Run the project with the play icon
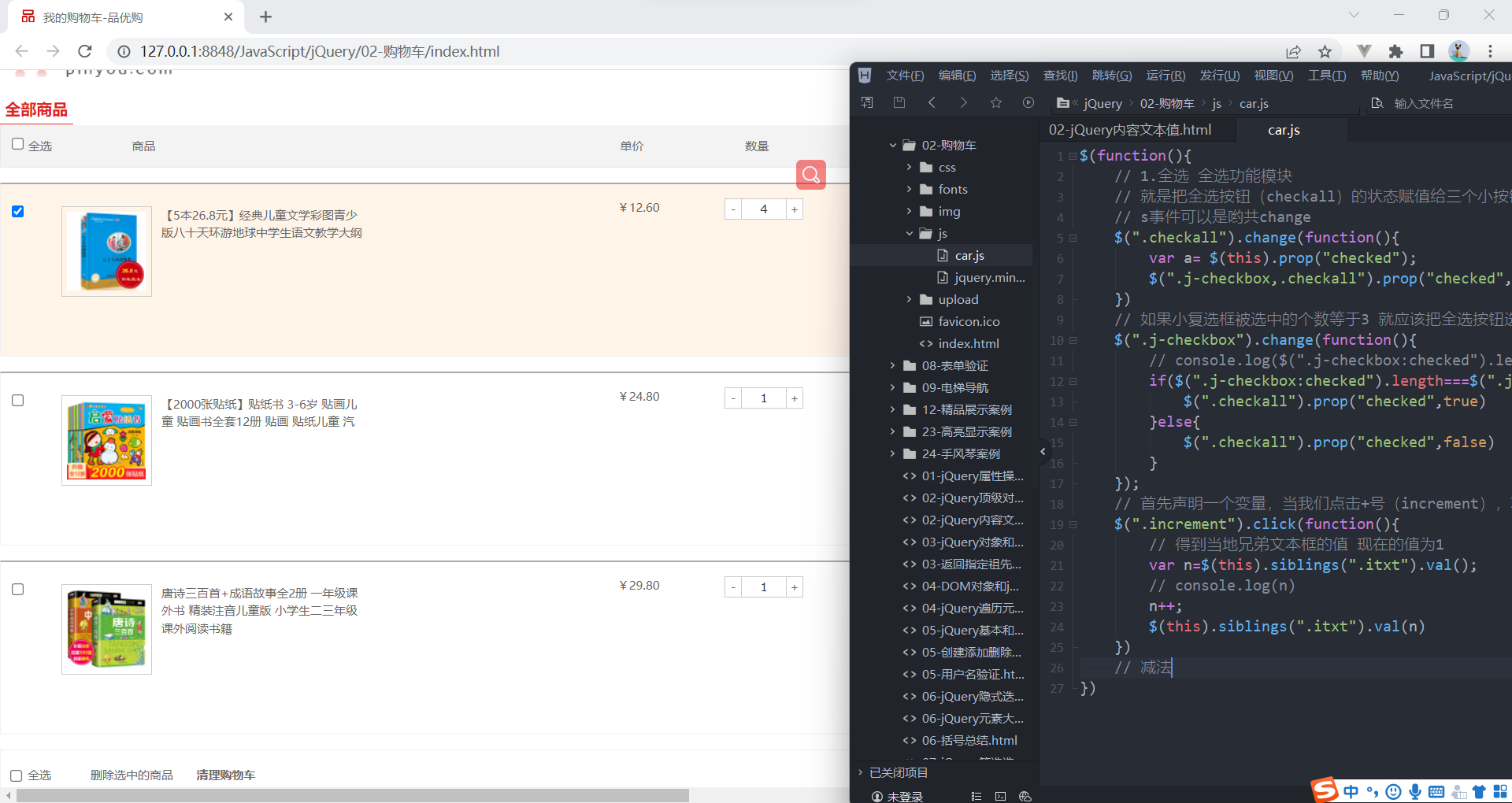Viewport: 1512px width, 803px height. (x=1028, y=102)
